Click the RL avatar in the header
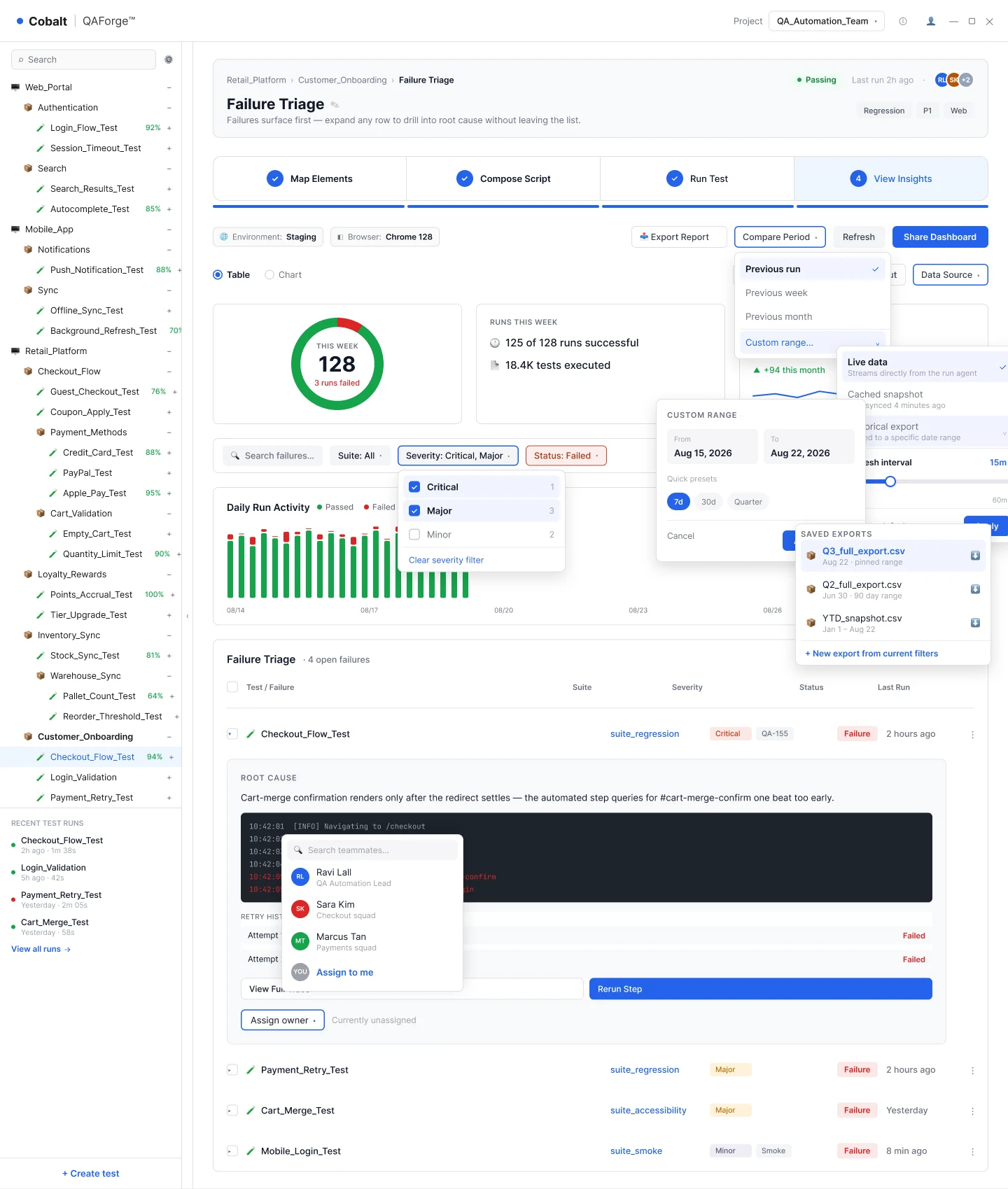The width and height of the screenshot is (1008, 1189). (x=941, y=80)
